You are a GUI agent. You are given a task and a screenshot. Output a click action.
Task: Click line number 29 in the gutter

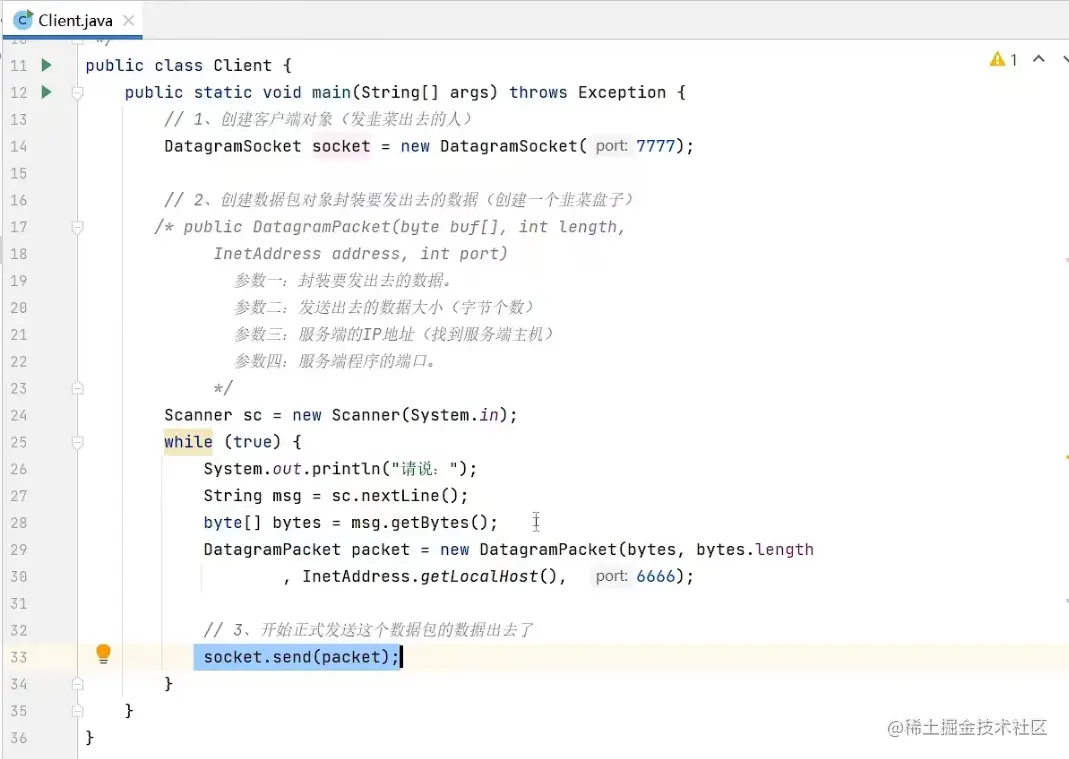coord(18,550)
